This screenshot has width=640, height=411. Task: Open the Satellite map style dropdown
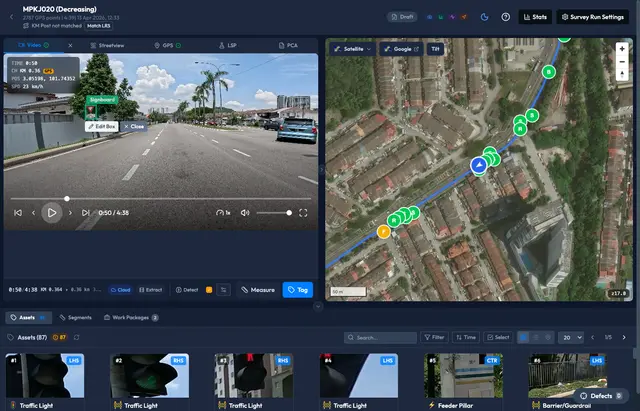[x=353, y=49]
